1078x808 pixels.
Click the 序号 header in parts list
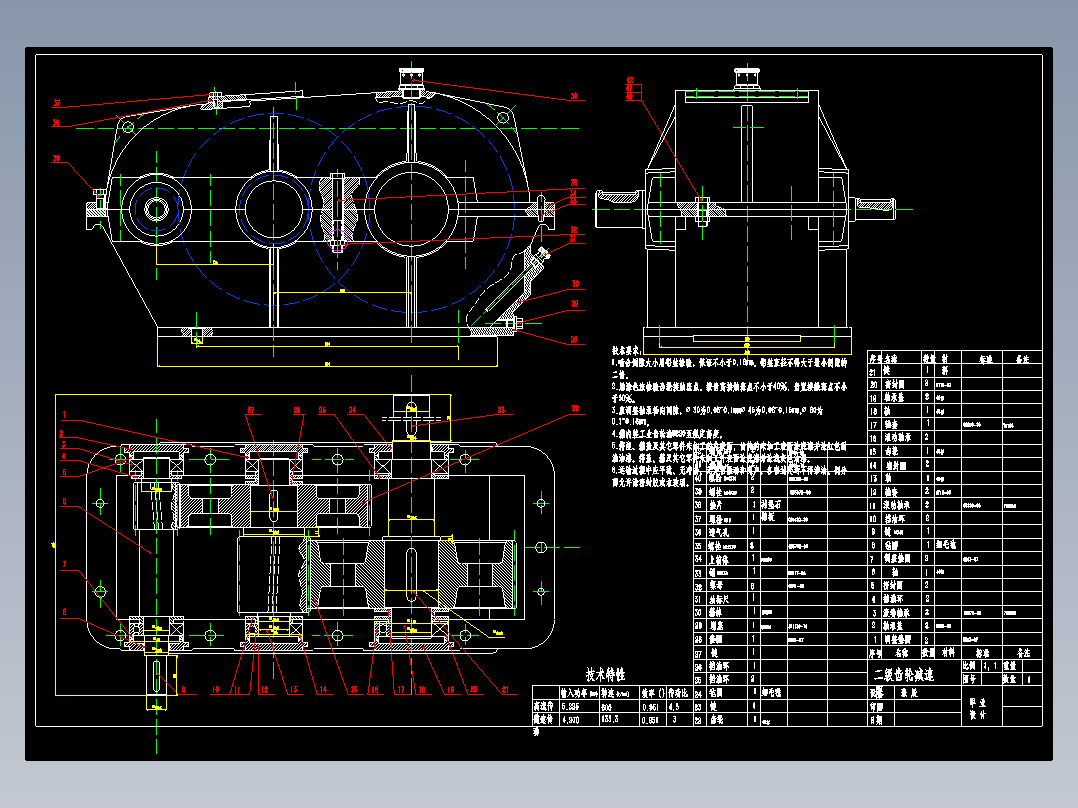pyautogui.click(x=874, y=358)
